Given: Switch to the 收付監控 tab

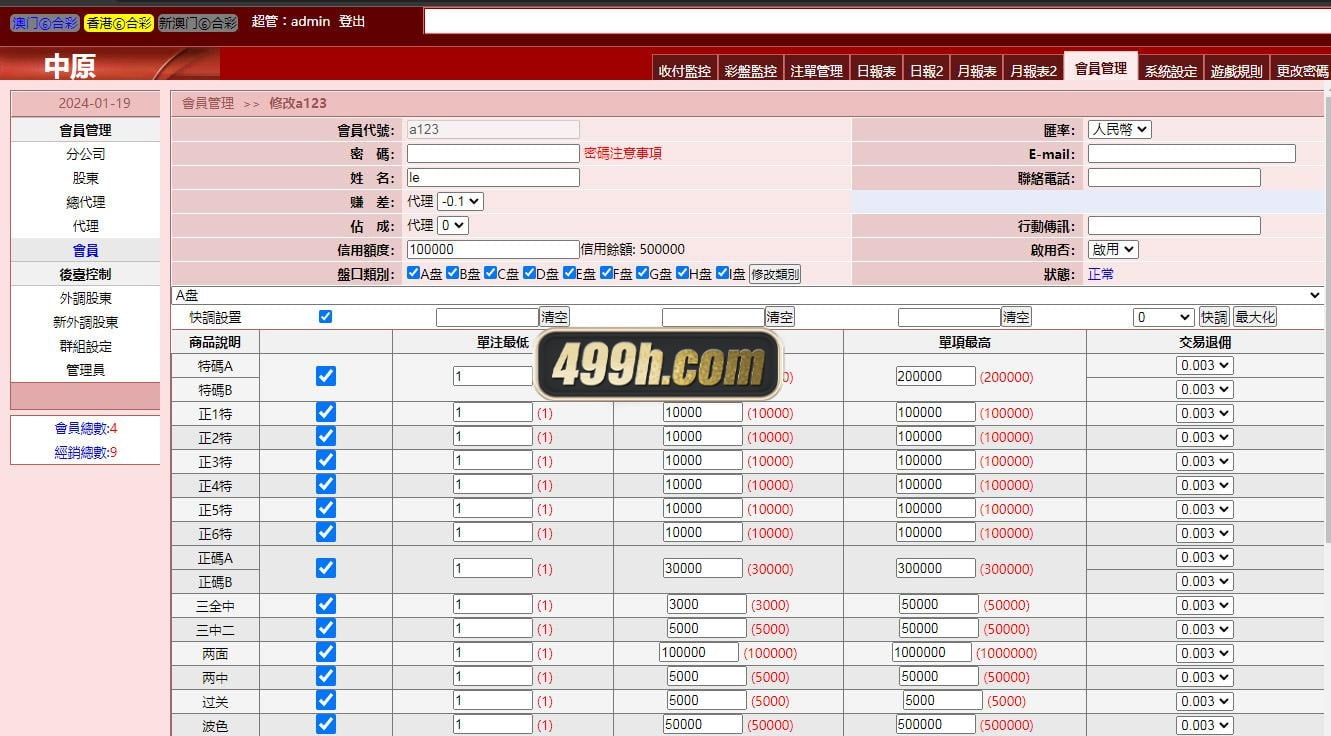Looking at the screenshot, I should click(684, 71).
